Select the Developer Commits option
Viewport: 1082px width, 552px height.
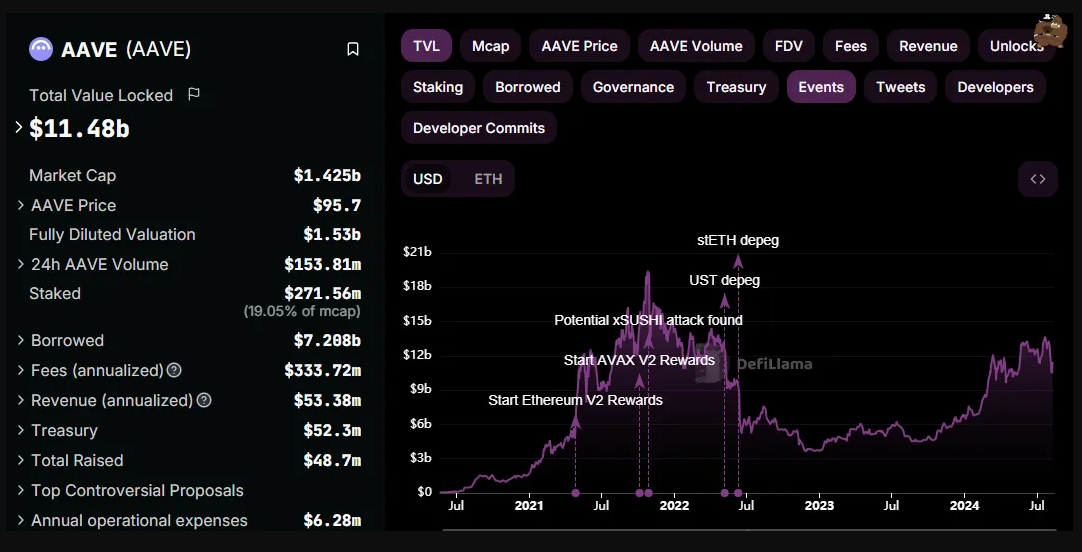tap(479, 128)
